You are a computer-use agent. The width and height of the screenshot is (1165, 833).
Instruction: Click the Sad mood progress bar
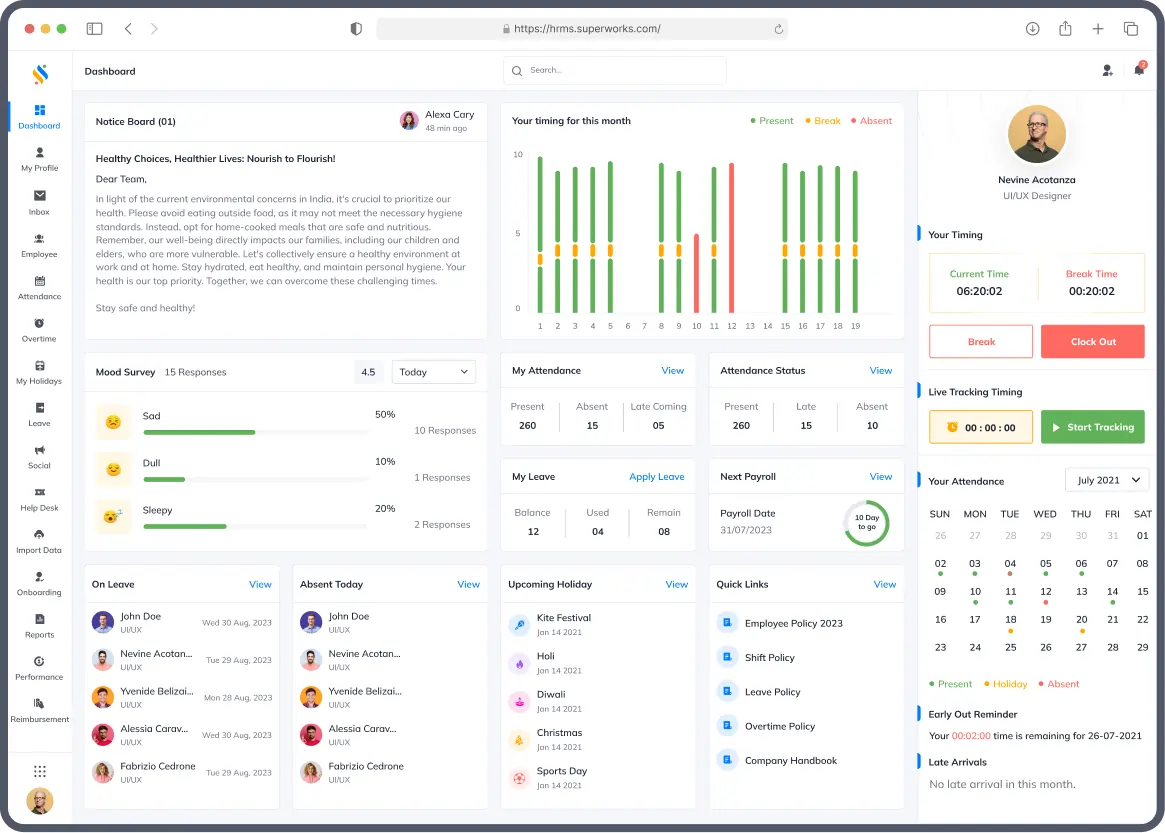click(255, 432)
